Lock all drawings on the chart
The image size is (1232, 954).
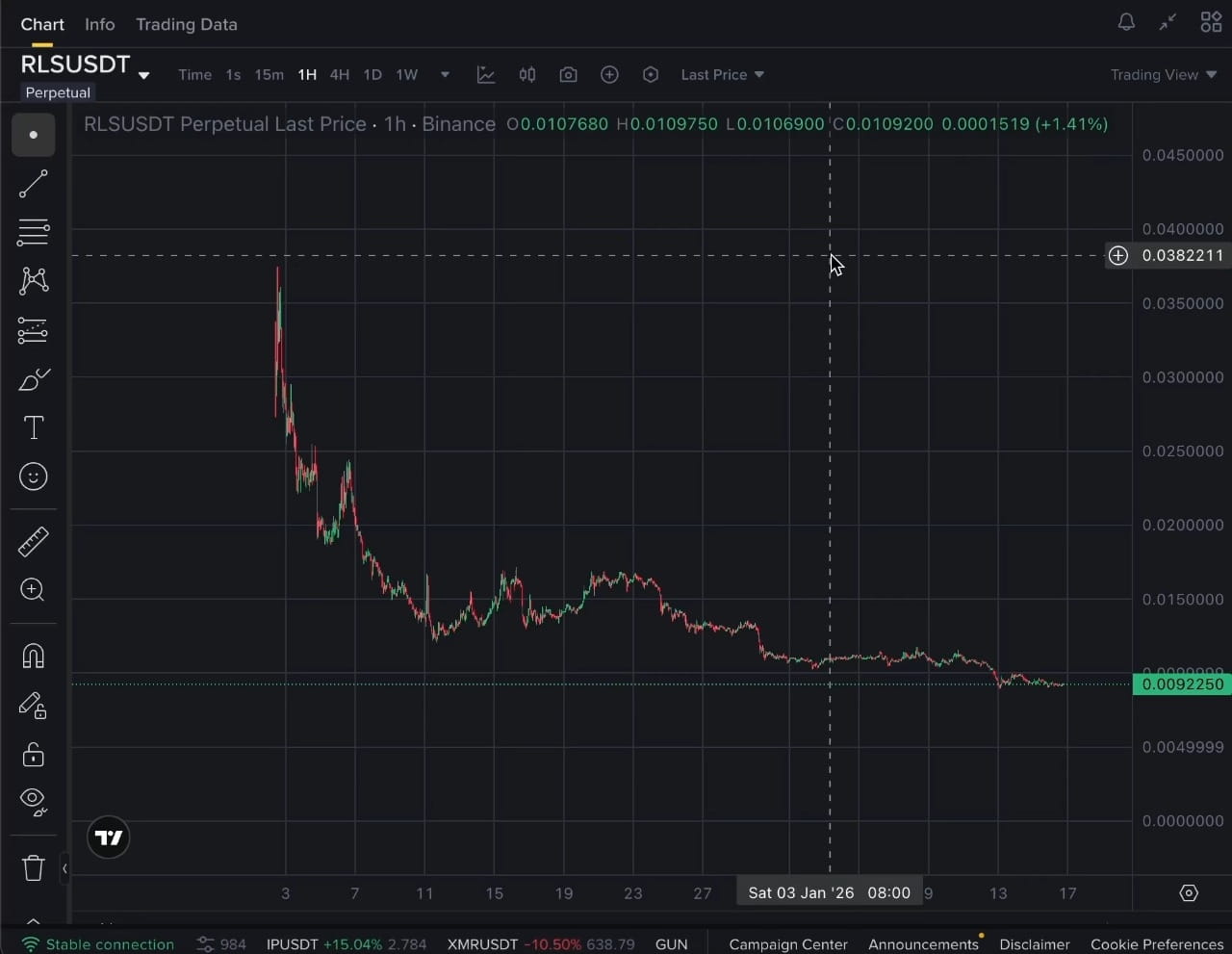click(33, 756)
